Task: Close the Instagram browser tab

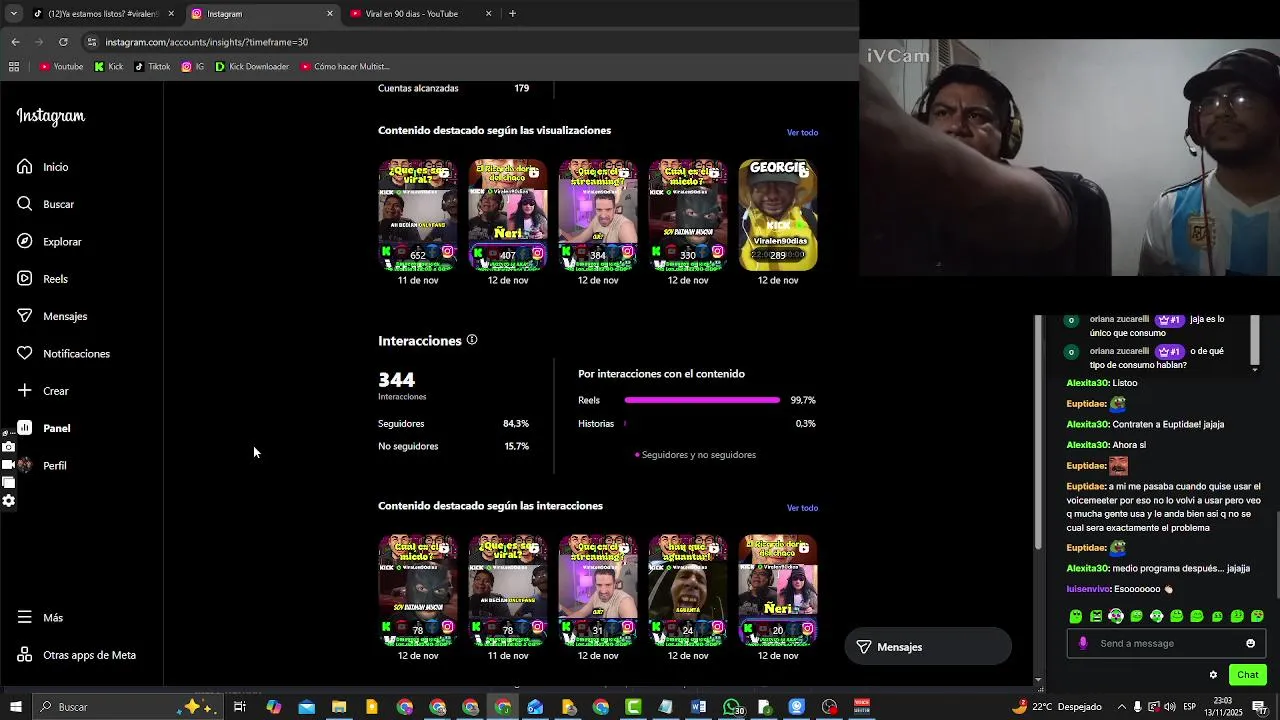Action: pyautogui.click(x=330, y=14)
